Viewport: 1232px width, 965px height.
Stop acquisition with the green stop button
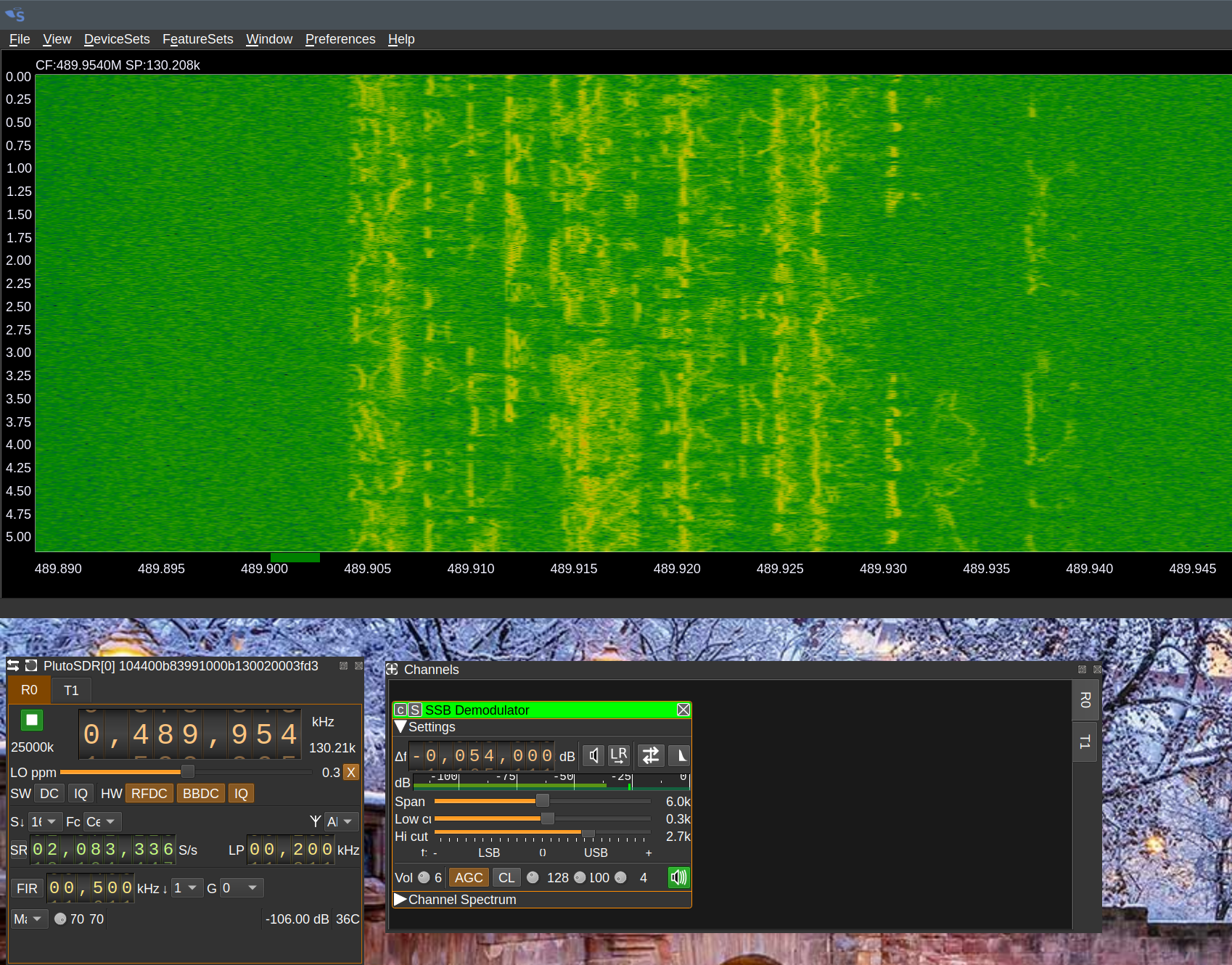pyautogui.click(x=32, y=720)
